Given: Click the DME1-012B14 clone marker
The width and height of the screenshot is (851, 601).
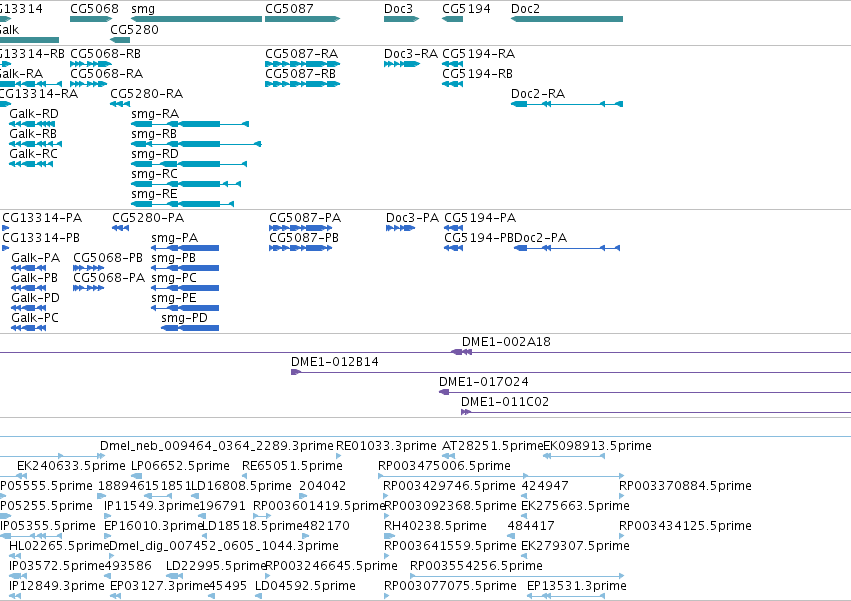Looking at the screenshot, I should pyautogui.click(x=296, y=372).
